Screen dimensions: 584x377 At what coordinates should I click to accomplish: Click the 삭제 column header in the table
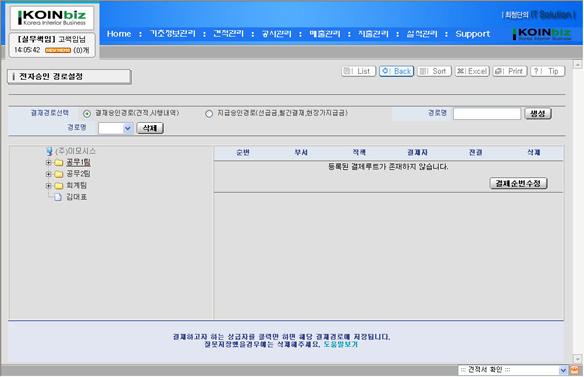click(x=533, y=152)
